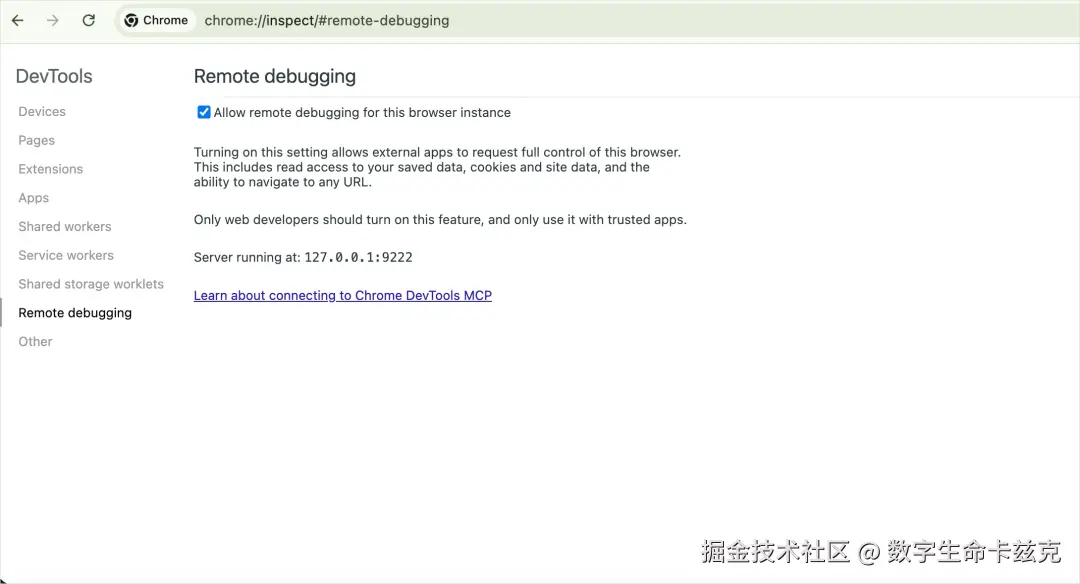The height and width of the screenshot is (584, 1080).
Task: View the Service workers section
Action: [x=66, y=255]
